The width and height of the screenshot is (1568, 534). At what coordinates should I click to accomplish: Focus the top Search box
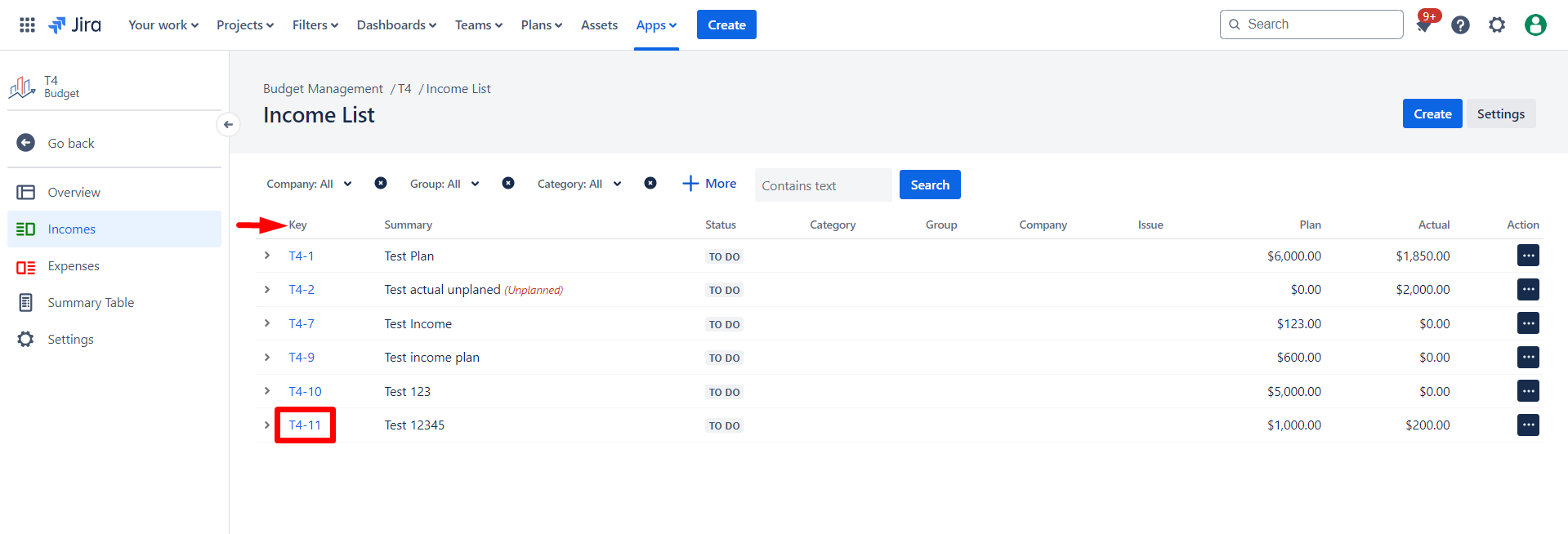(1311, 24)
